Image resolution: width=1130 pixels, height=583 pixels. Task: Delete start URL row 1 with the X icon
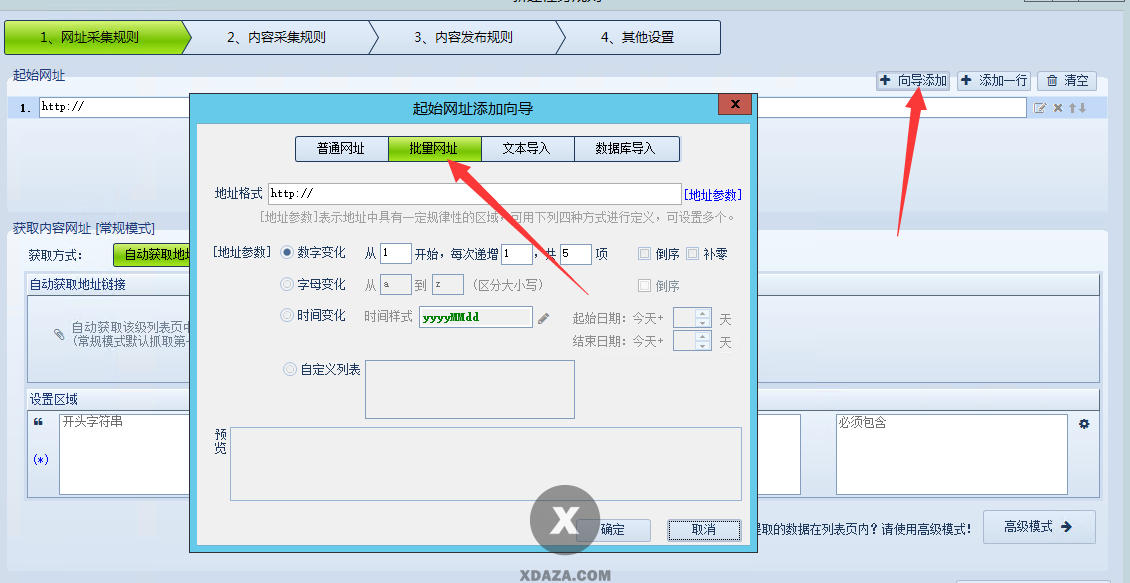tap(1058, 108)
